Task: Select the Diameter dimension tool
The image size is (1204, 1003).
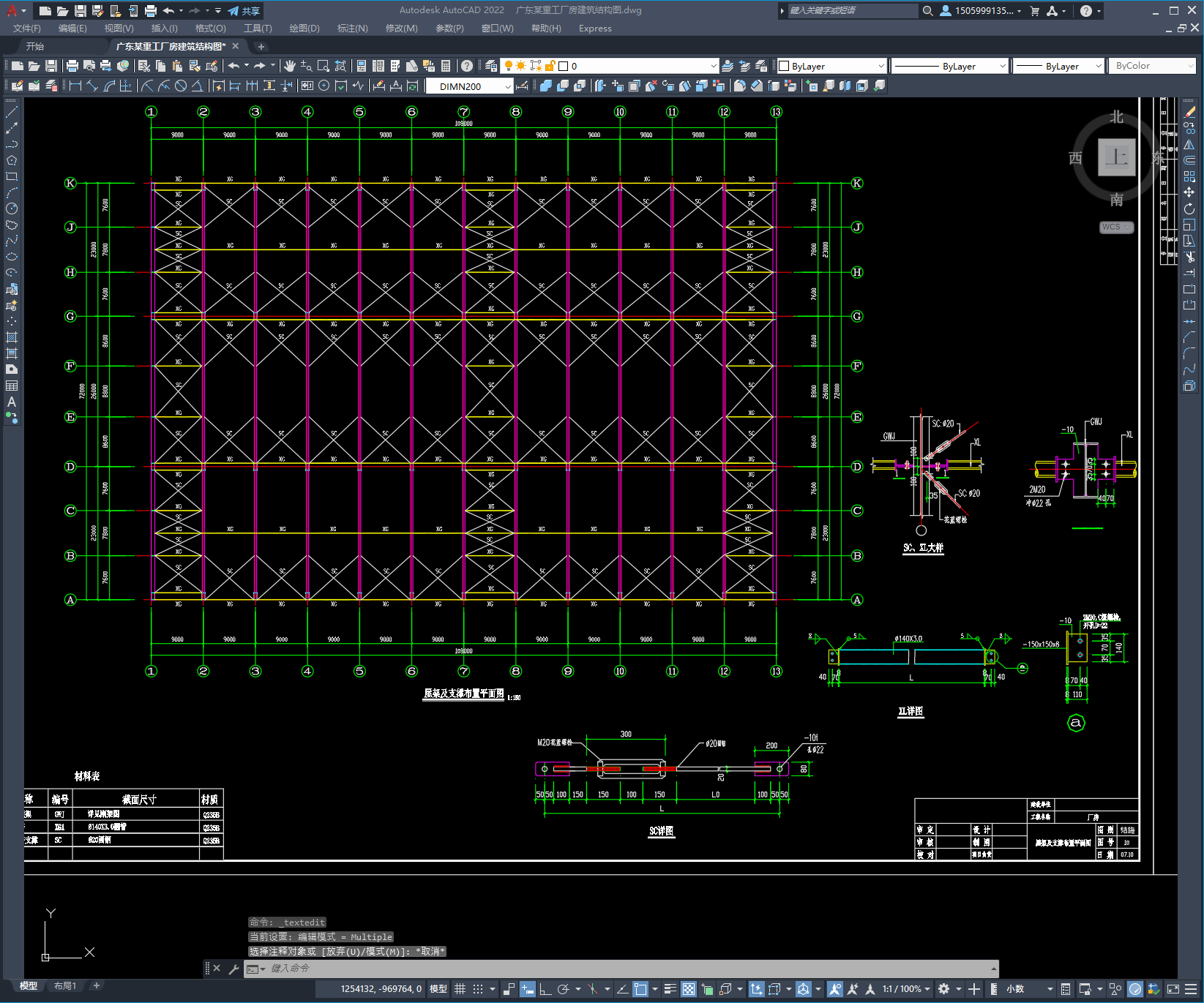Action: [x=181, y=86]
